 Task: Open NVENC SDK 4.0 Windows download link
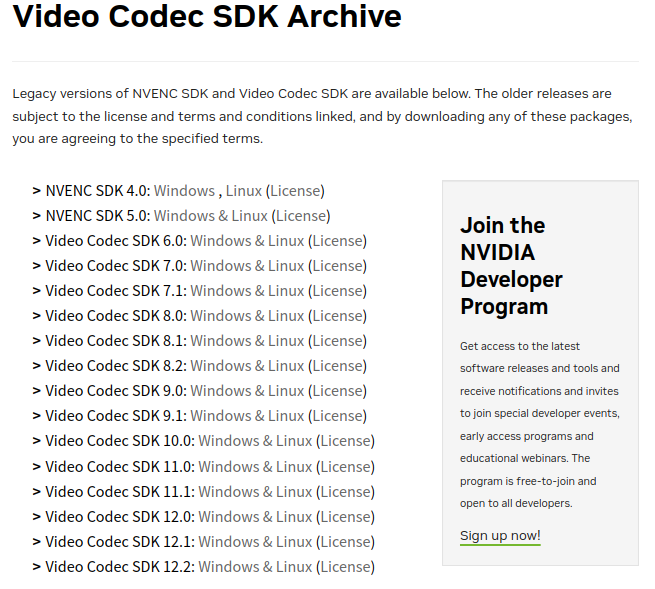tap(184, 191)
